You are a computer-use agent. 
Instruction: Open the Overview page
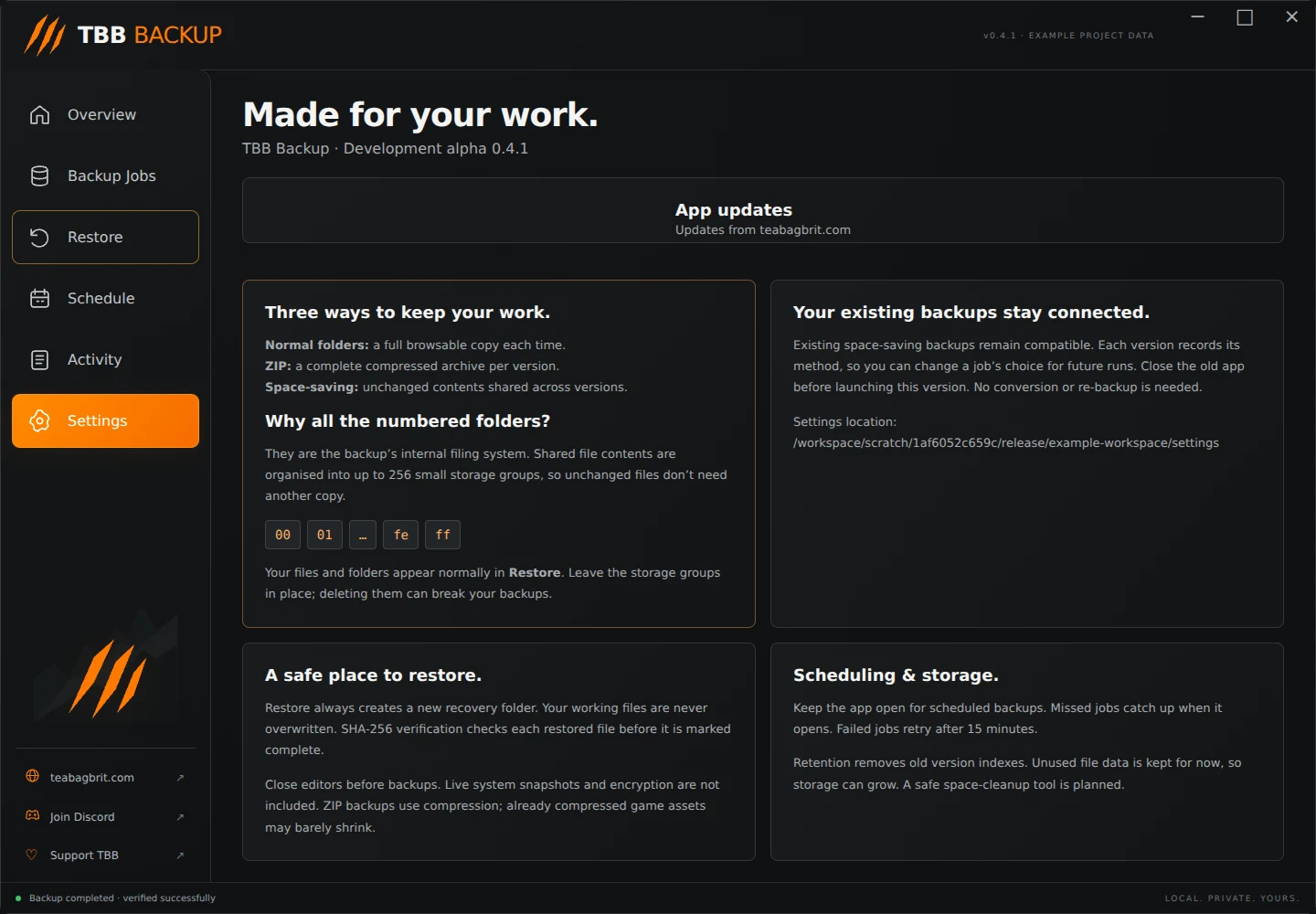(105, 114)
